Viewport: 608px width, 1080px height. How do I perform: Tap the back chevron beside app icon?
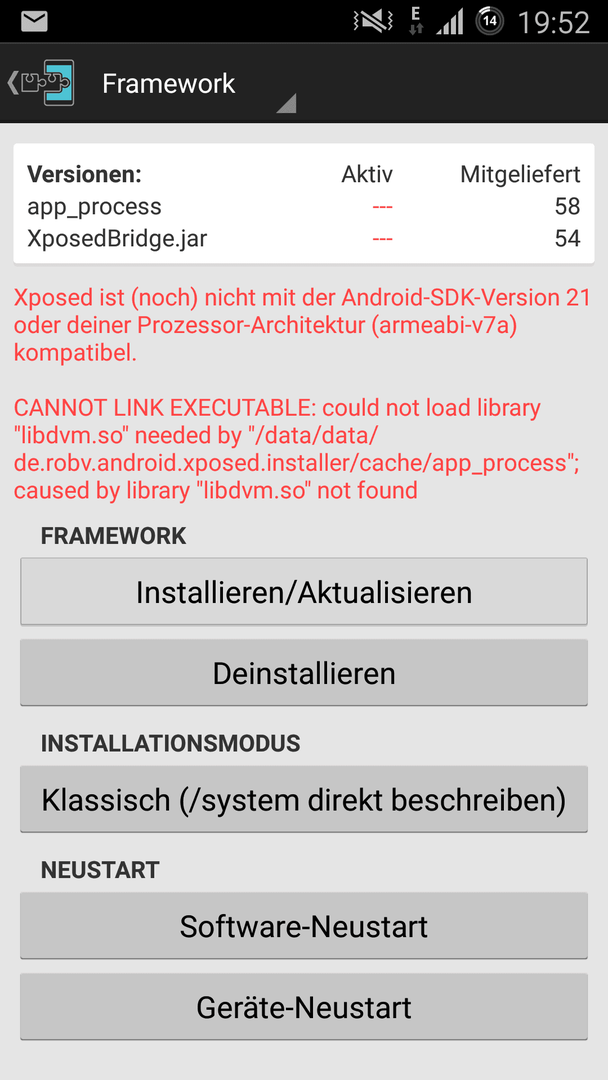pyautogui.click(x=12, y=83)
